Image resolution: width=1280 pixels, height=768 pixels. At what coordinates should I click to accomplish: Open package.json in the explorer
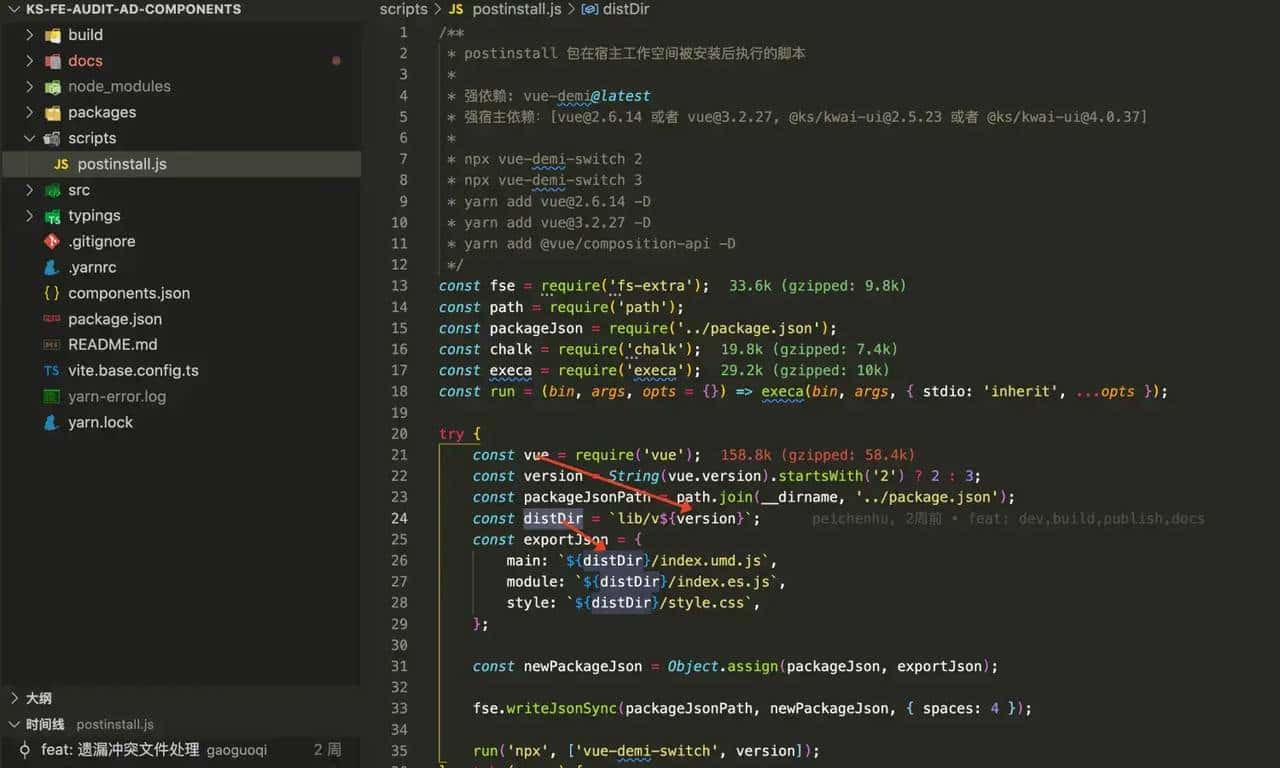114,319
